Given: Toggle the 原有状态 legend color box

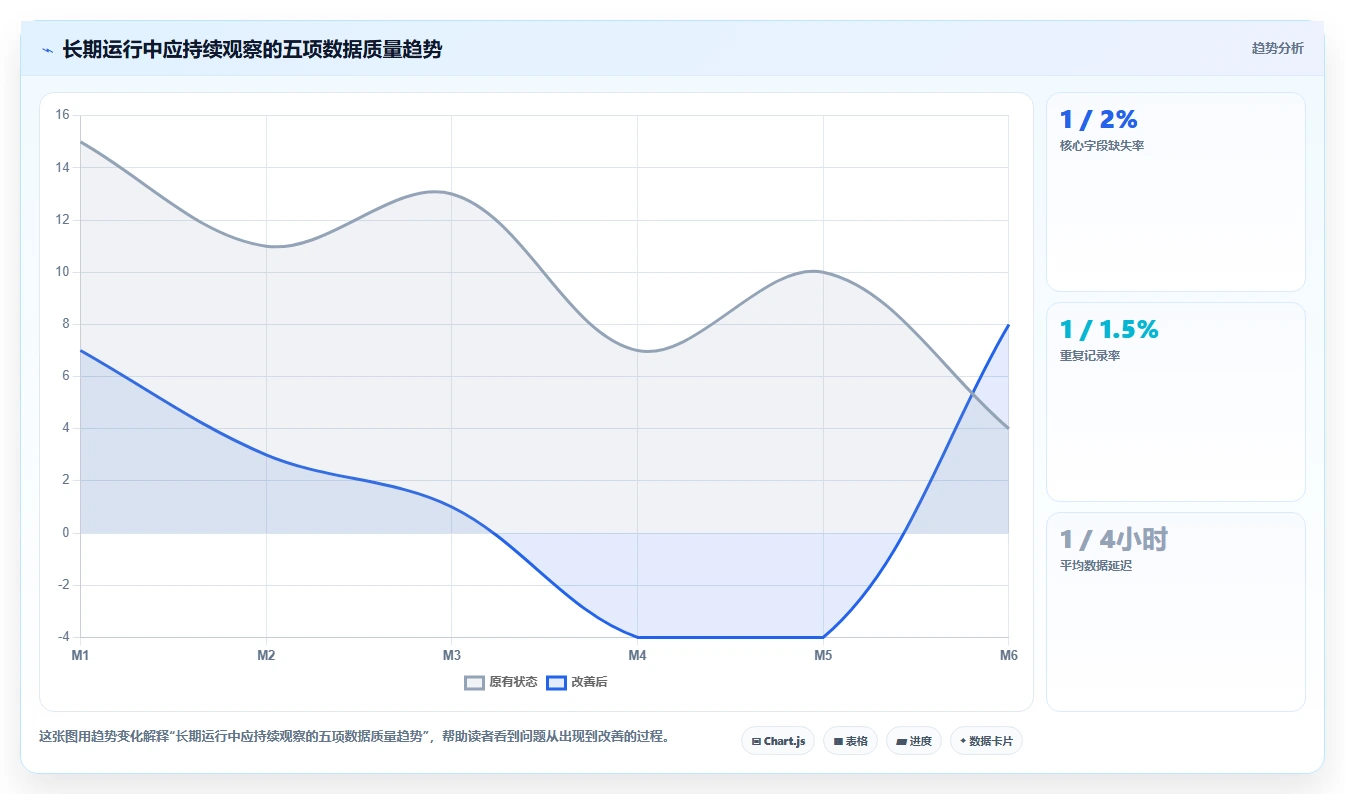Looking at the screenshot, I should (x=474, y=682).
